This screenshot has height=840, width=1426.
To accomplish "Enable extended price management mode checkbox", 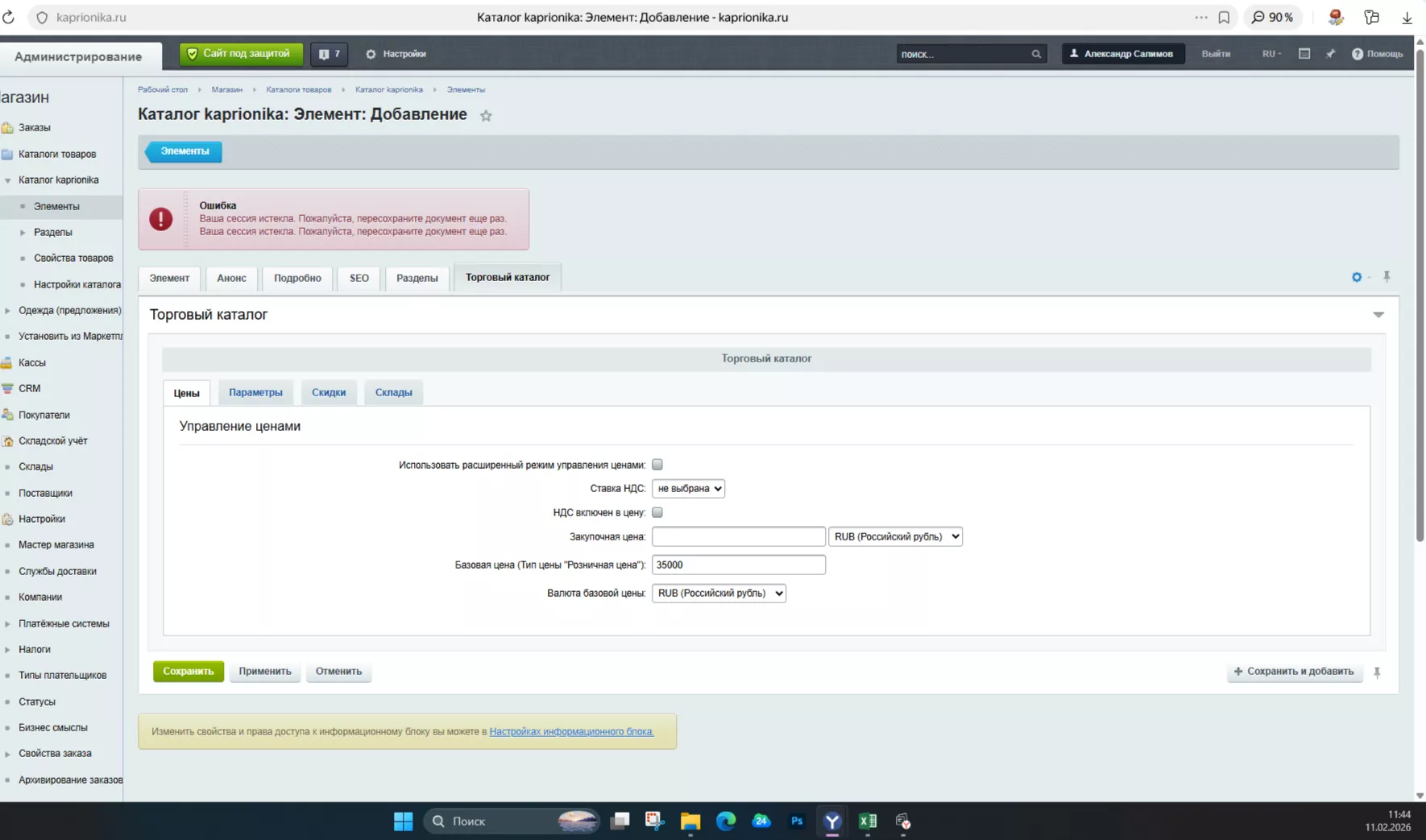I will [x=657, y=465].
